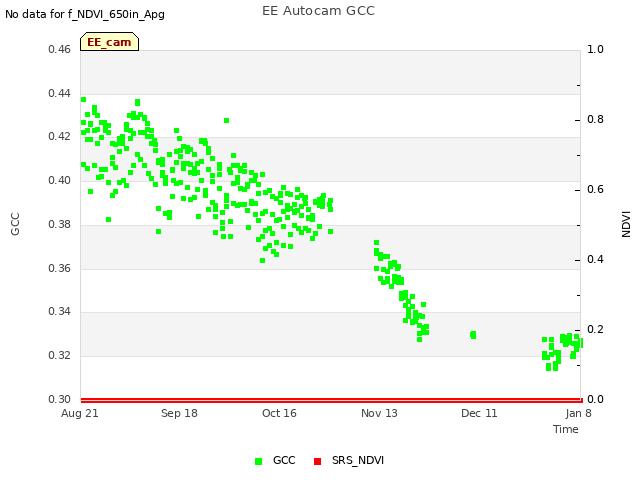Click the 0.30 GCC axis value

pos(59,399)
